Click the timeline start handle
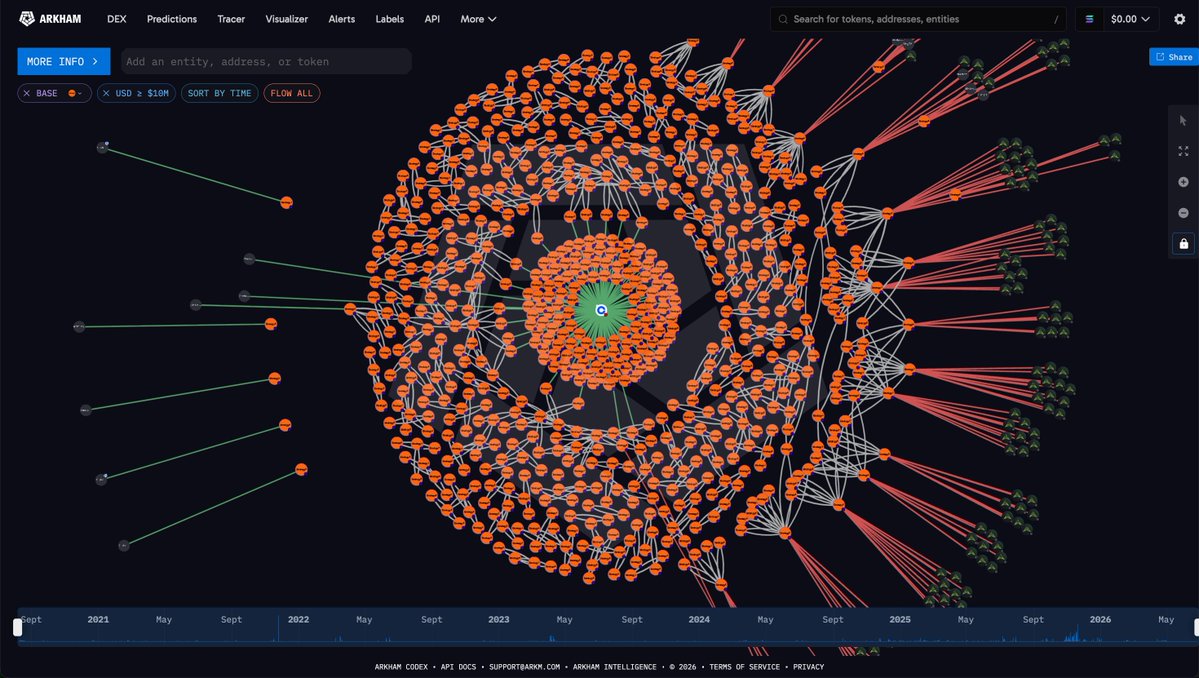Image resolution: width=1199 pixels, height=678 pixels. pos(18,627)
